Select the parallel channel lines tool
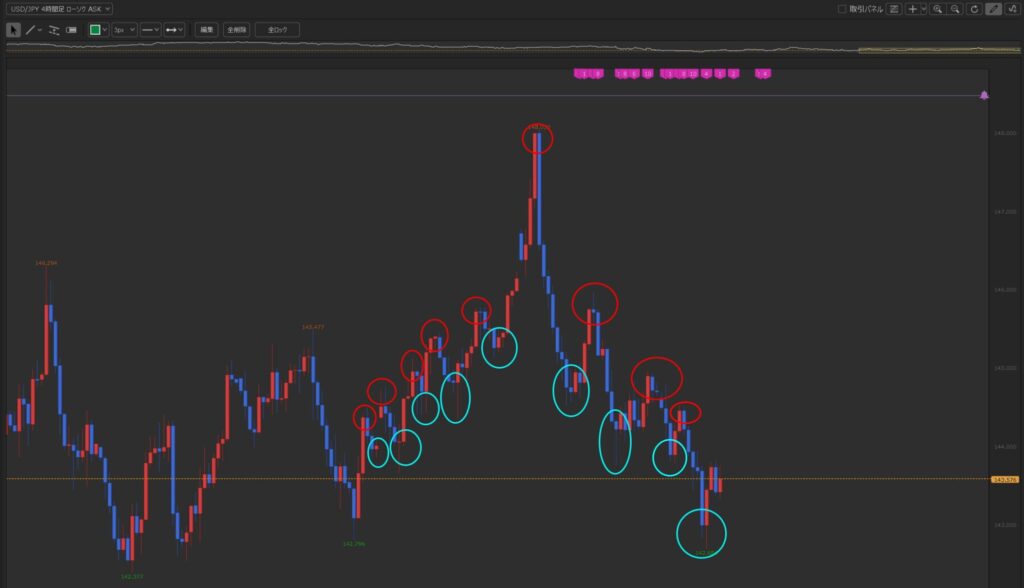This screenshot has width=1024, height=588. (54, 30)
